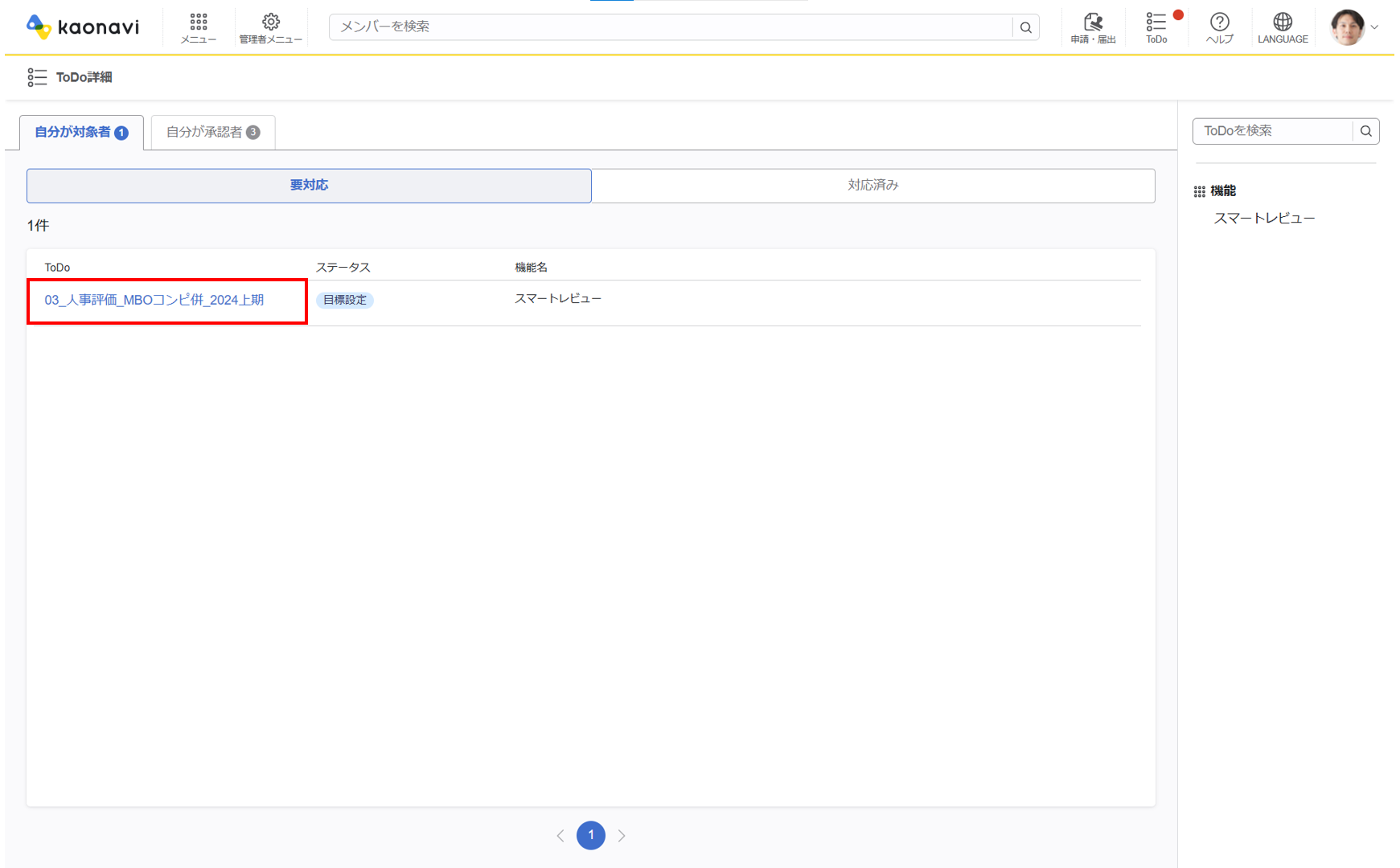Select the 要対応 view
The image size is (1400, 868).
click(309, 186)
